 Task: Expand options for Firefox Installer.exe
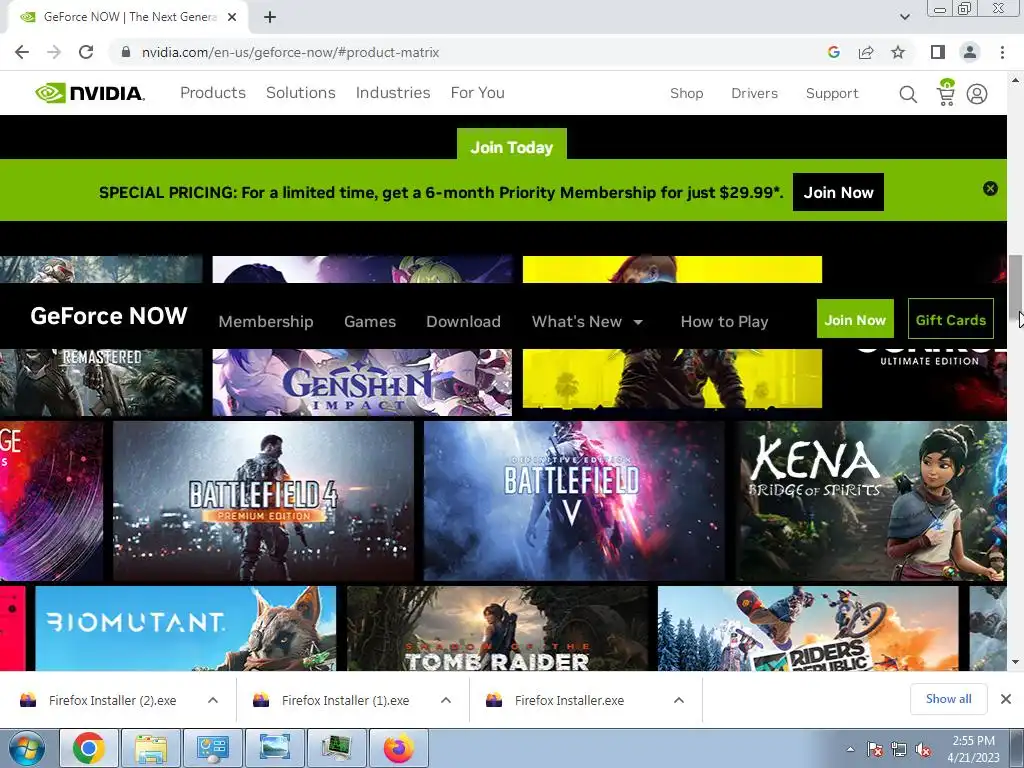pos(679,700)
